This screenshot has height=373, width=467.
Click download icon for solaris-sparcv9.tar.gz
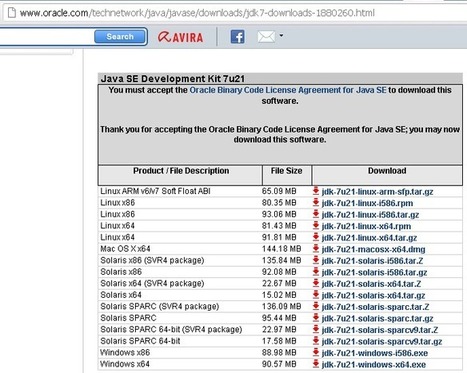tap(316, 341)
